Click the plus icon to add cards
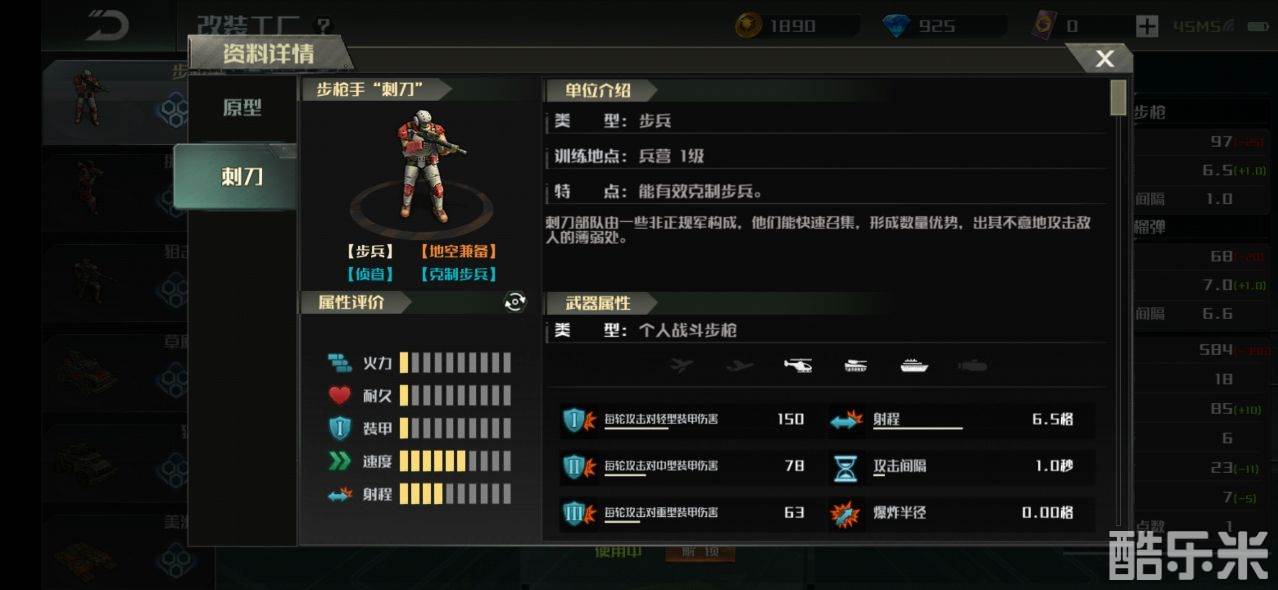Image resolution: width=1278 pixels, height=590 pixels. tap(1147, 26)
